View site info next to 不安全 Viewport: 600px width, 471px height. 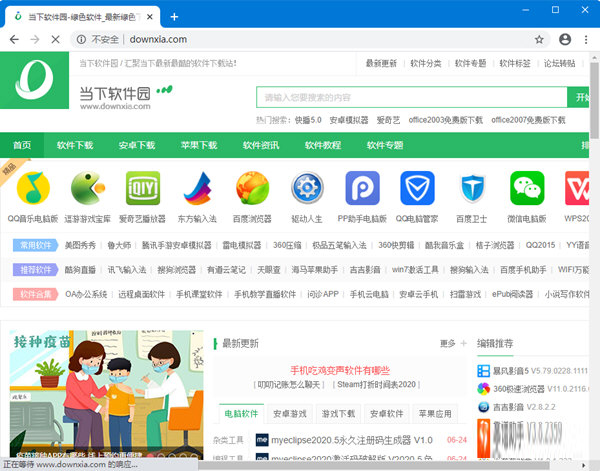[x=81, y=39]
